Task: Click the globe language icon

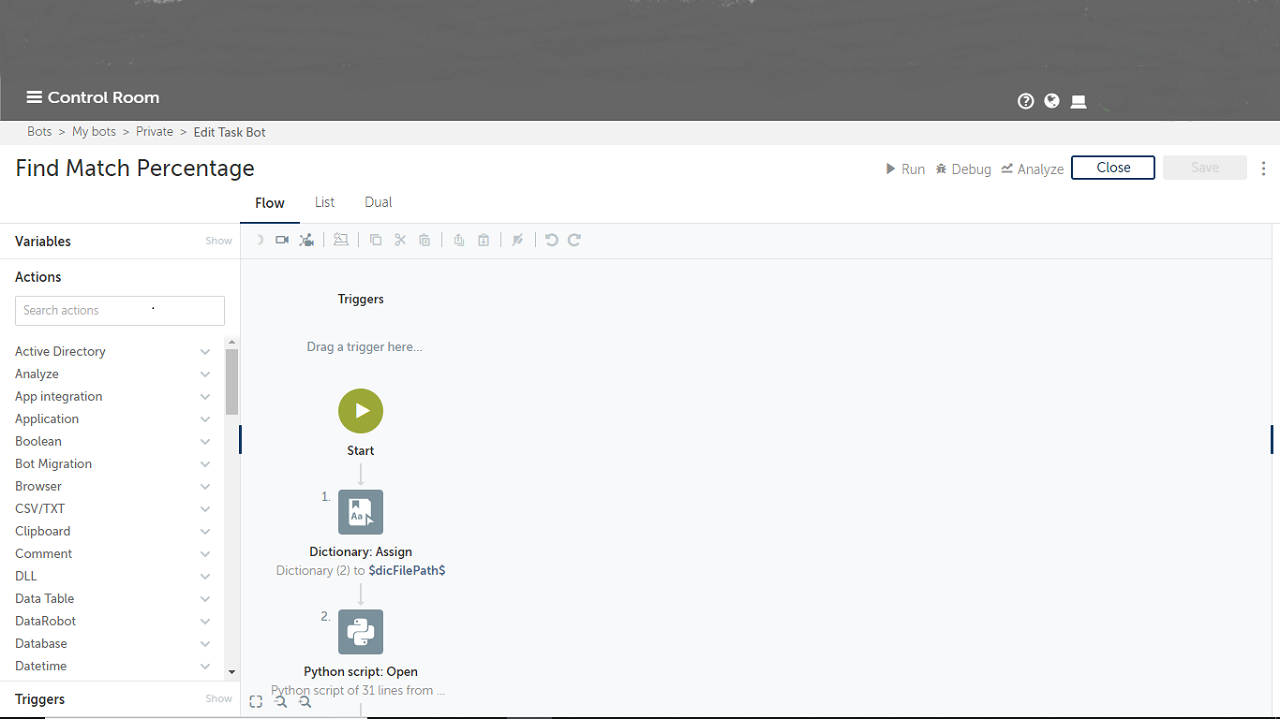Action: point(1051,101)
